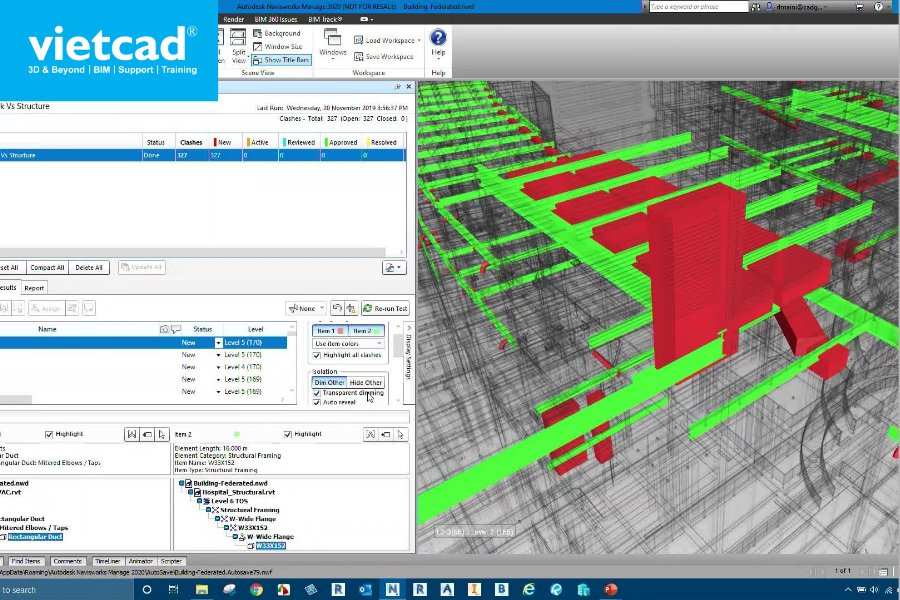The width and height of the screenshot is (900, 600).
Task: Toggle the Highlight all clashes checkbox
Action: tap(317, 355)
